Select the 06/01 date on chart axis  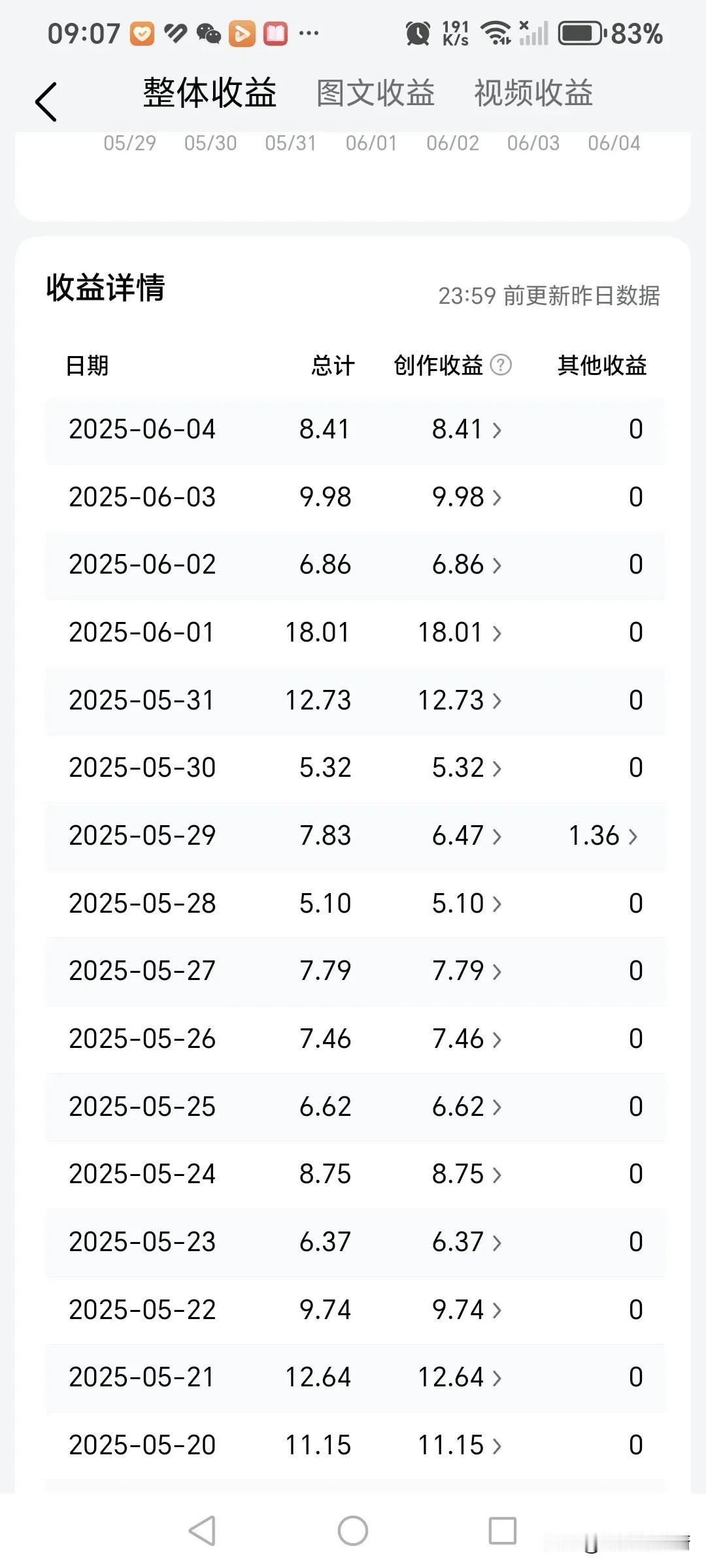[371, 143]
